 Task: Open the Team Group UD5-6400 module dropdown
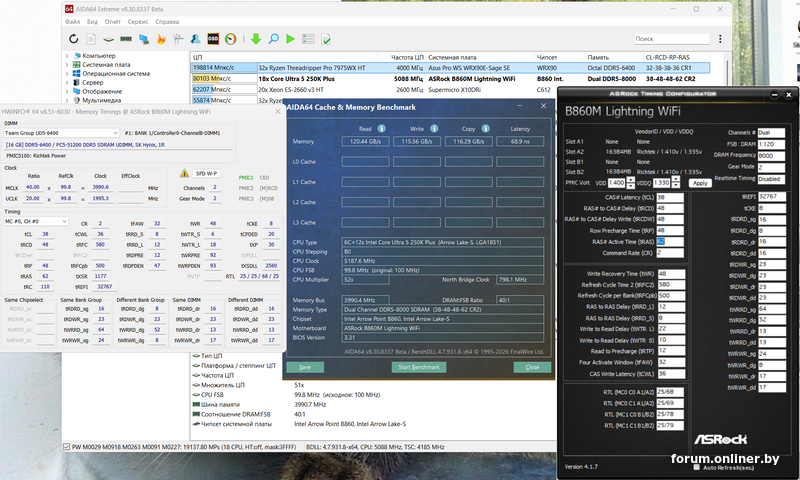pos(61,133)
